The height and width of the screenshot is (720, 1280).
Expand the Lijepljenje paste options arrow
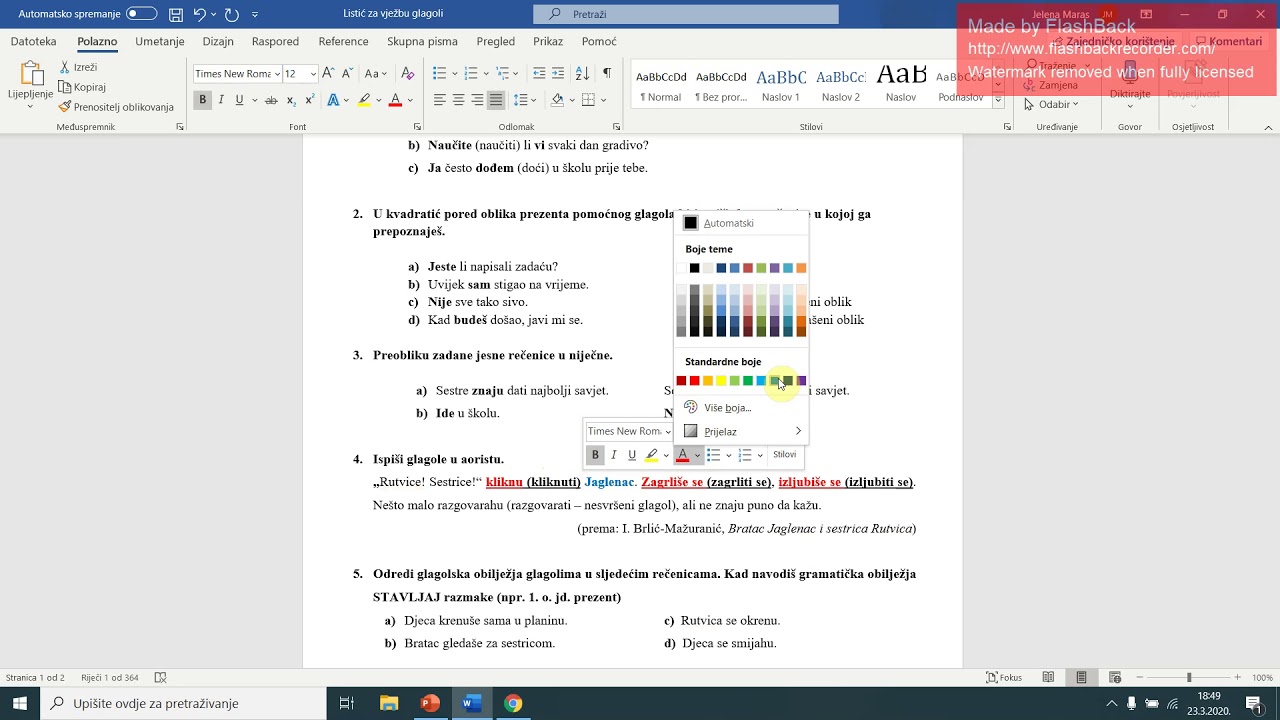click(x=30, y=106)
